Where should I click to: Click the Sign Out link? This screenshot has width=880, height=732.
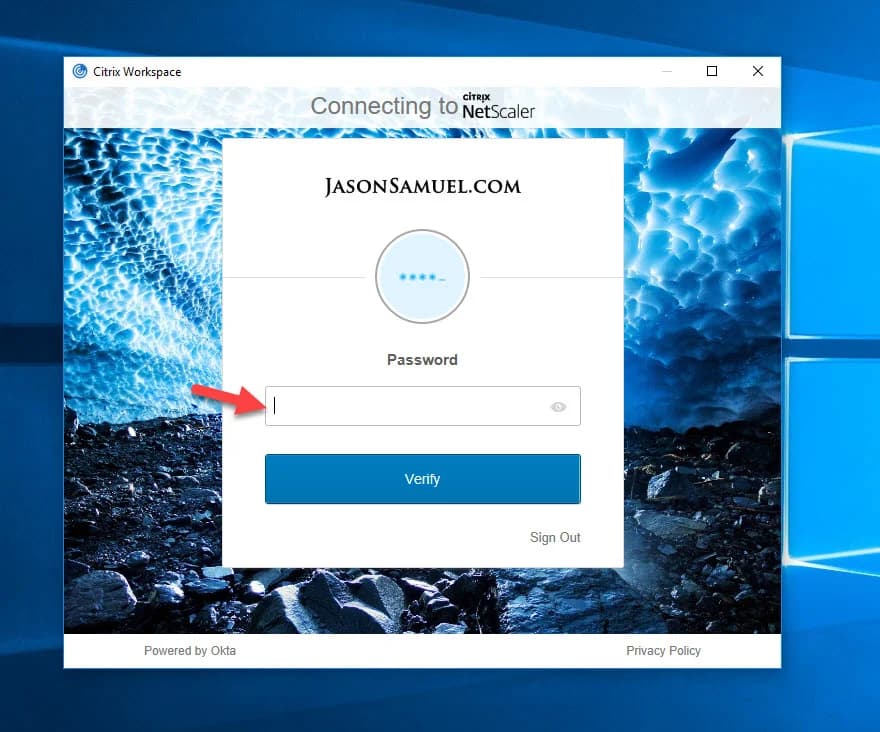coord(555,537)
